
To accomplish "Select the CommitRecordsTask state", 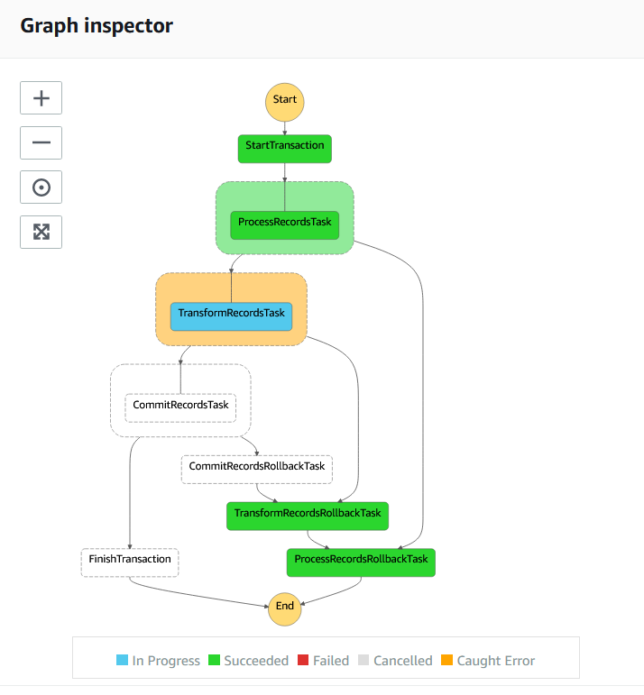I will pos(180,408).
